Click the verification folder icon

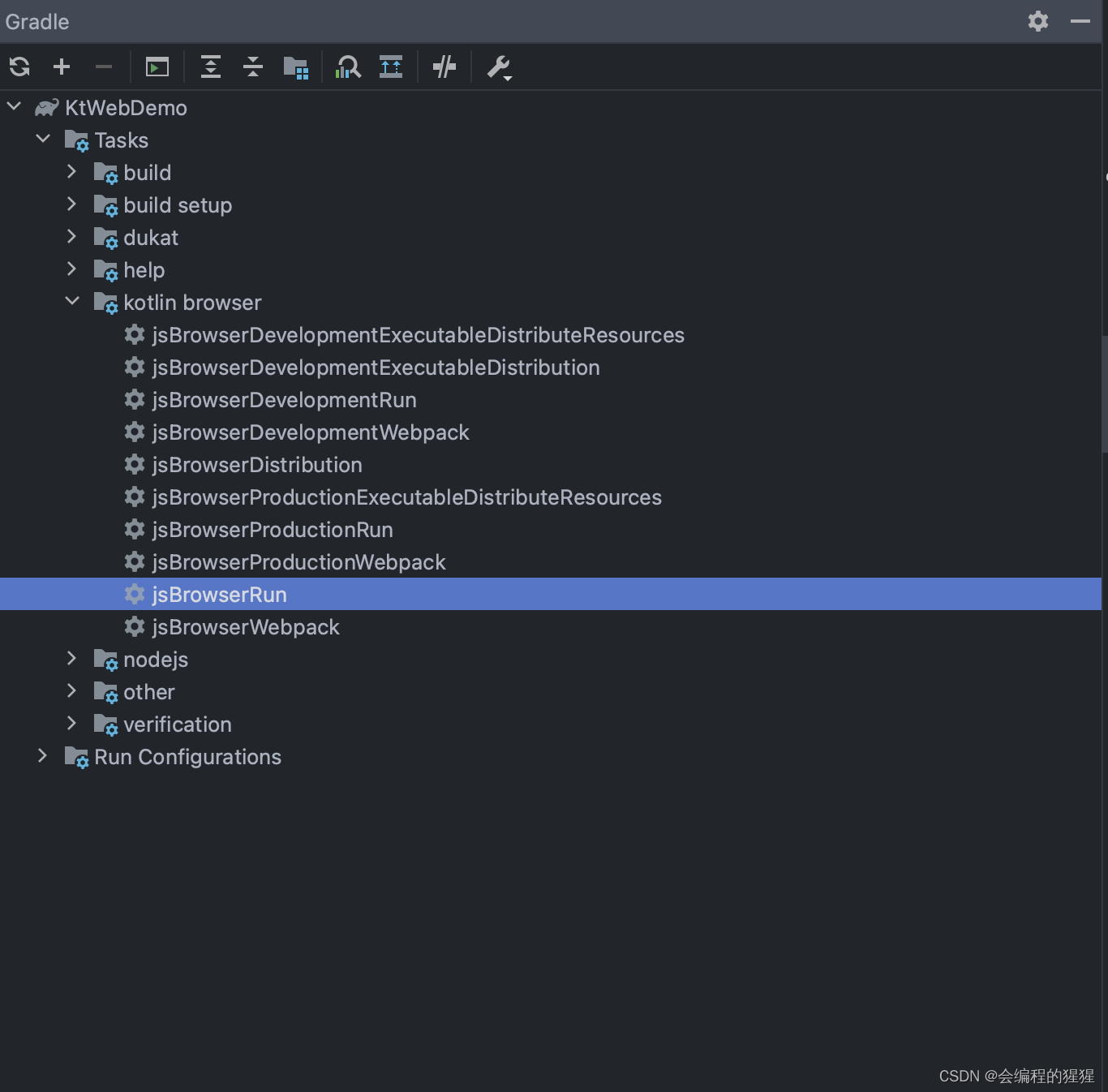point(106,725)
